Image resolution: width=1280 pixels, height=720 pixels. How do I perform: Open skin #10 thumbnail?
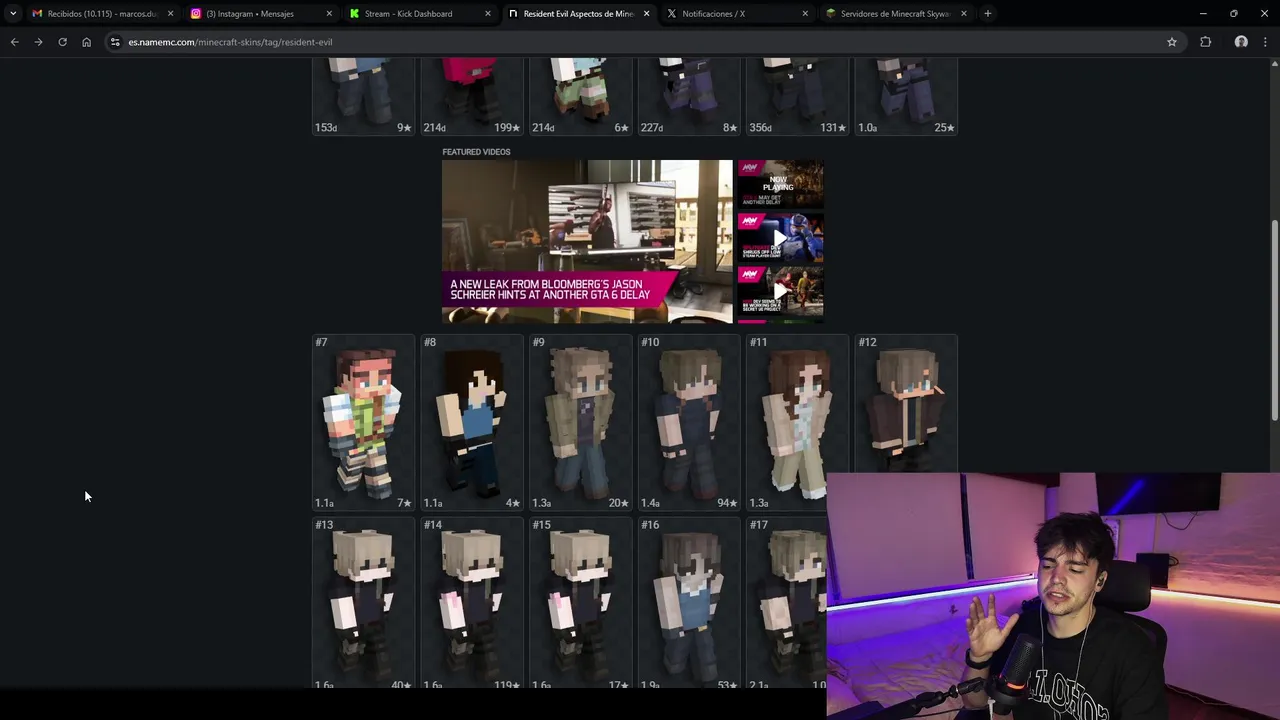[x=689, y=423]
